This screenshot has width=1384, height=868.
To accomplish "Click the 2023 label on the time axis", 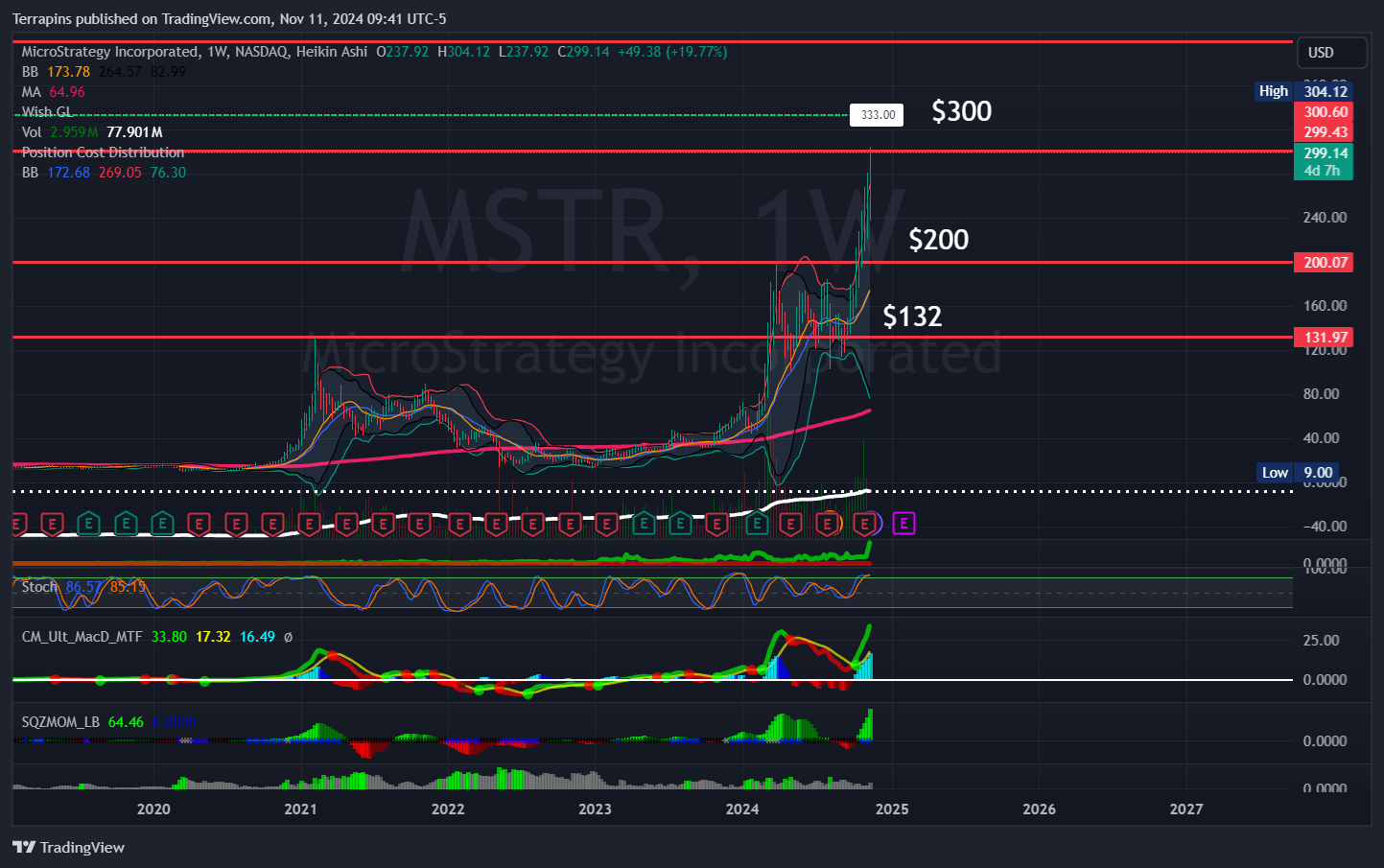I will [x=595, y=809].
